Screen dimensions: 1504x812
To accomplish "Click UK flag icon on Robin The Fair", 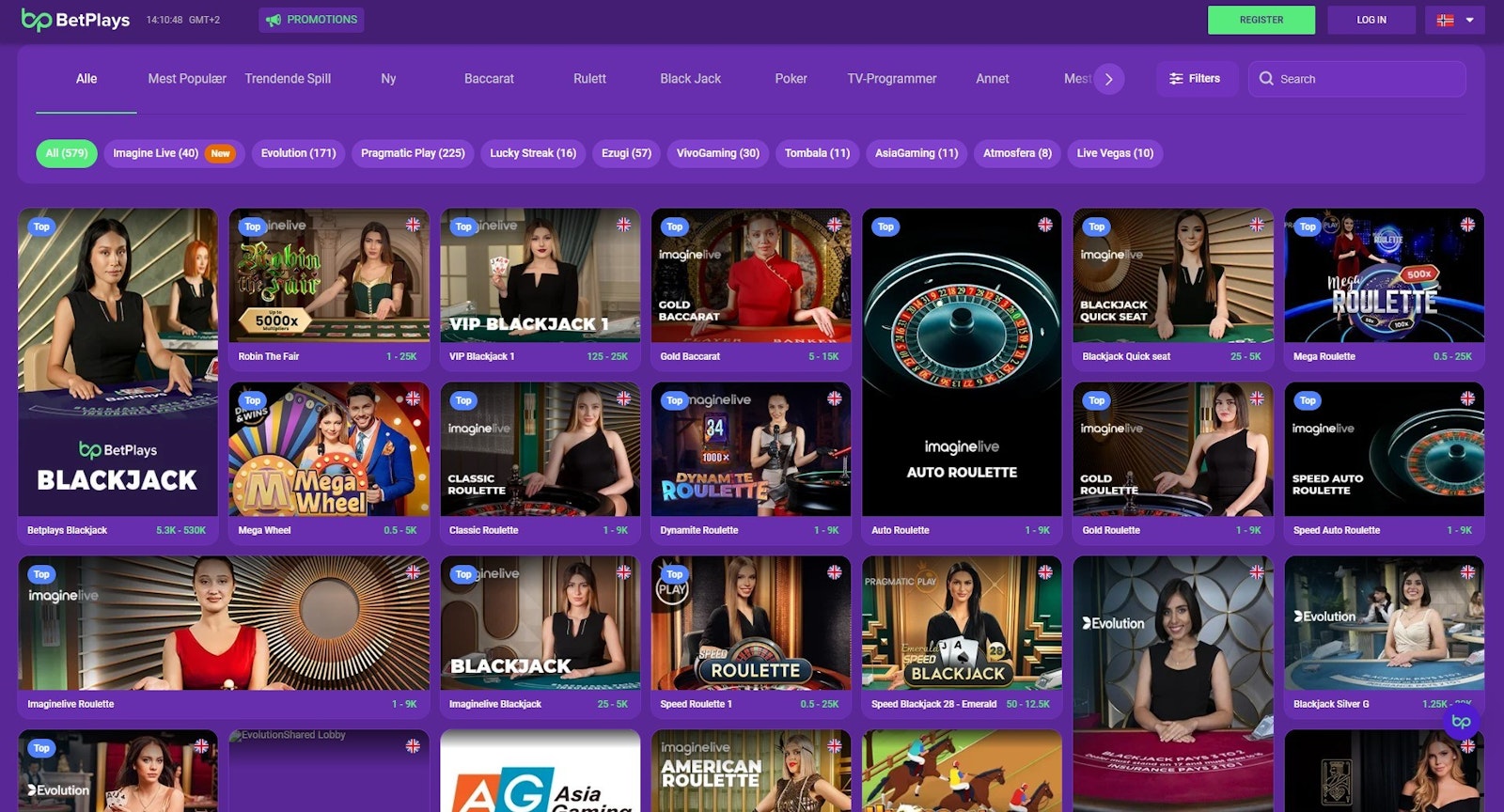I will point(413,225).
